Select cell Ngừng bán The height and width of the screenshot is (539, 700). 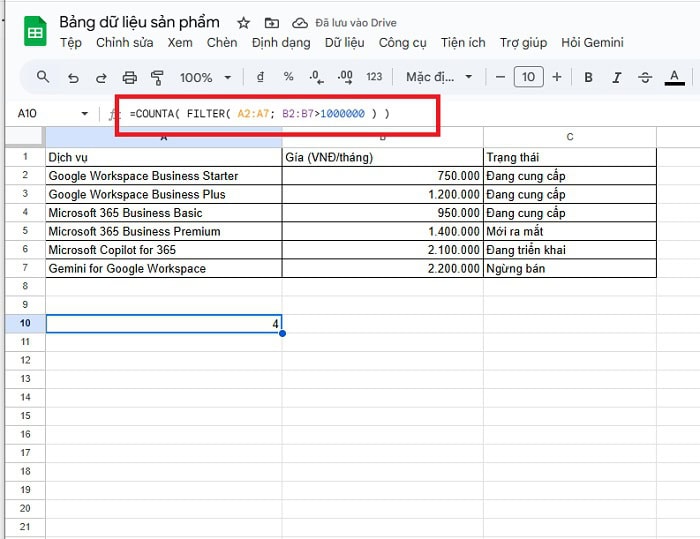[570, 268]
